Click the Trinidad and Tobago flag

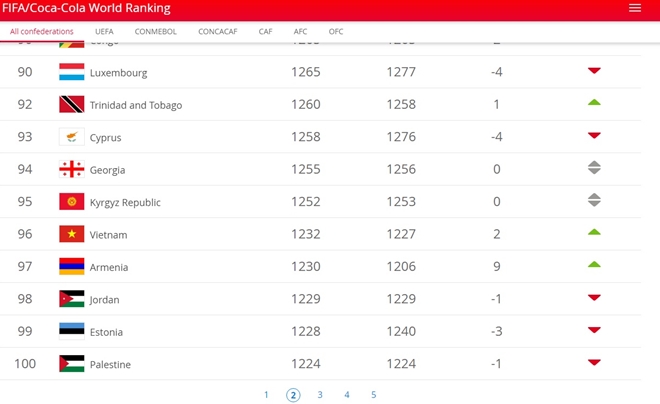[x=72, y=104]
